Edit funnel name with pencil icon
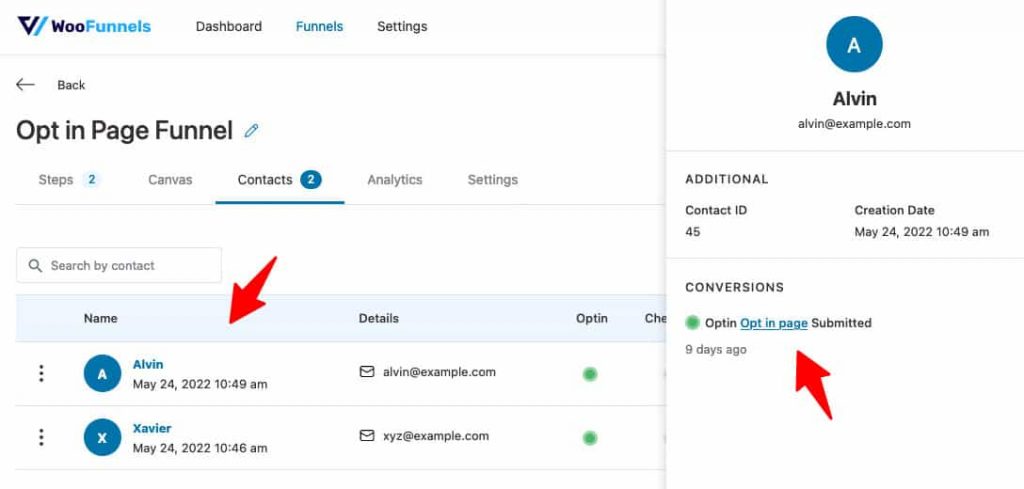Viewport: 1024px width, 489px height. point(251,131)
